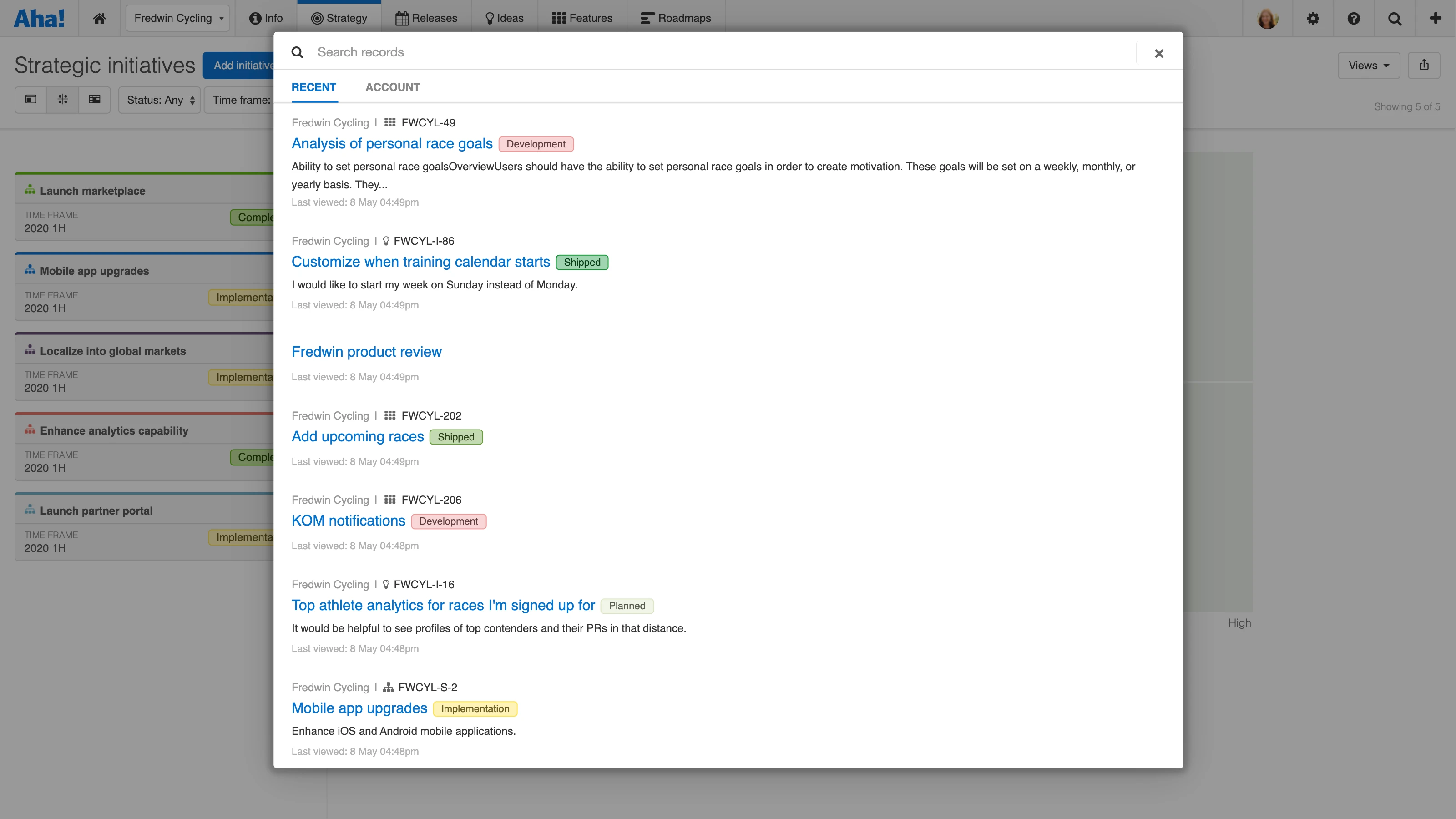Open the Features navigation tab
This screenshot has height=819, width=1456.
click(x=581, y=18)
